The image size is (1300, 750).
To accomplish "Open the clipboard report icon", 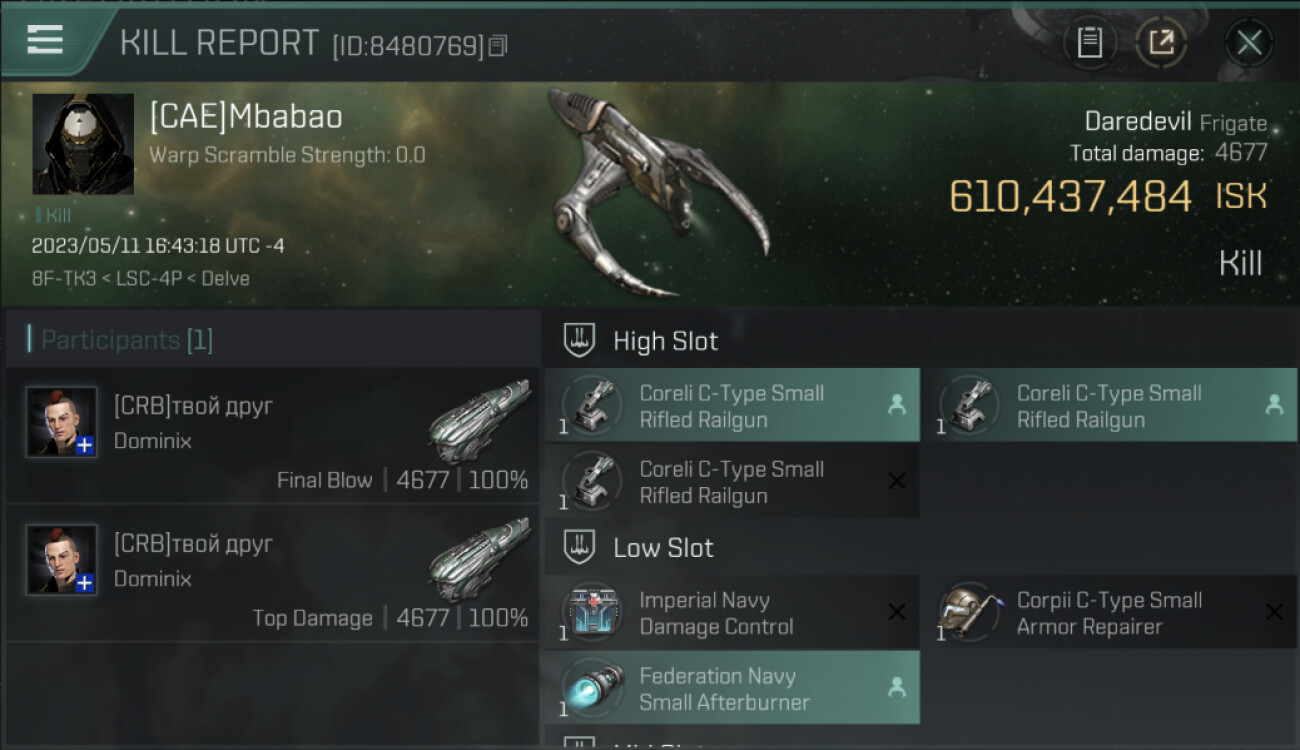I will click(1089, 43).
